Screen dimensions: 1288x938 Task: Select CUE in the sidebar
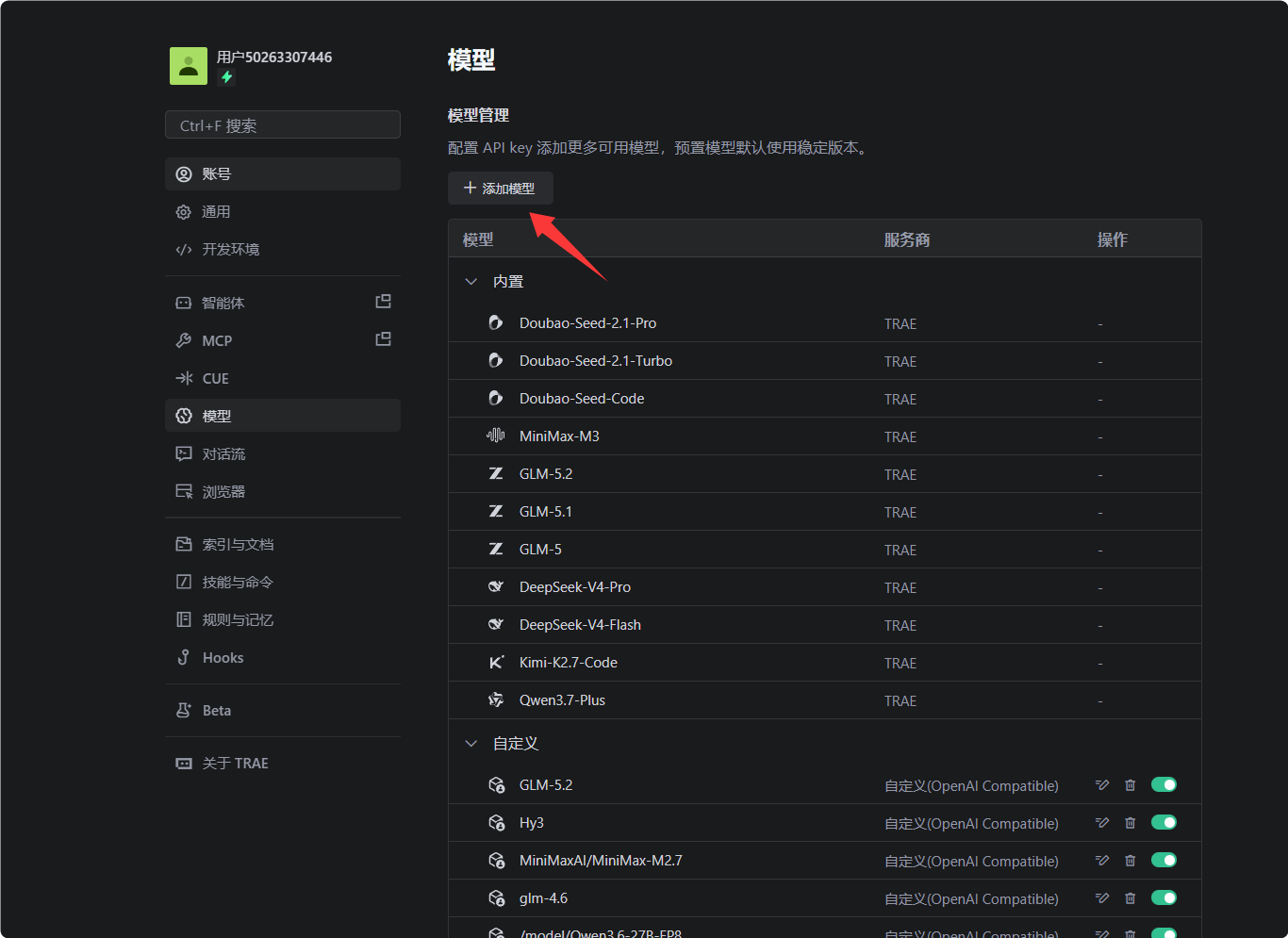(x=283, y=378)
